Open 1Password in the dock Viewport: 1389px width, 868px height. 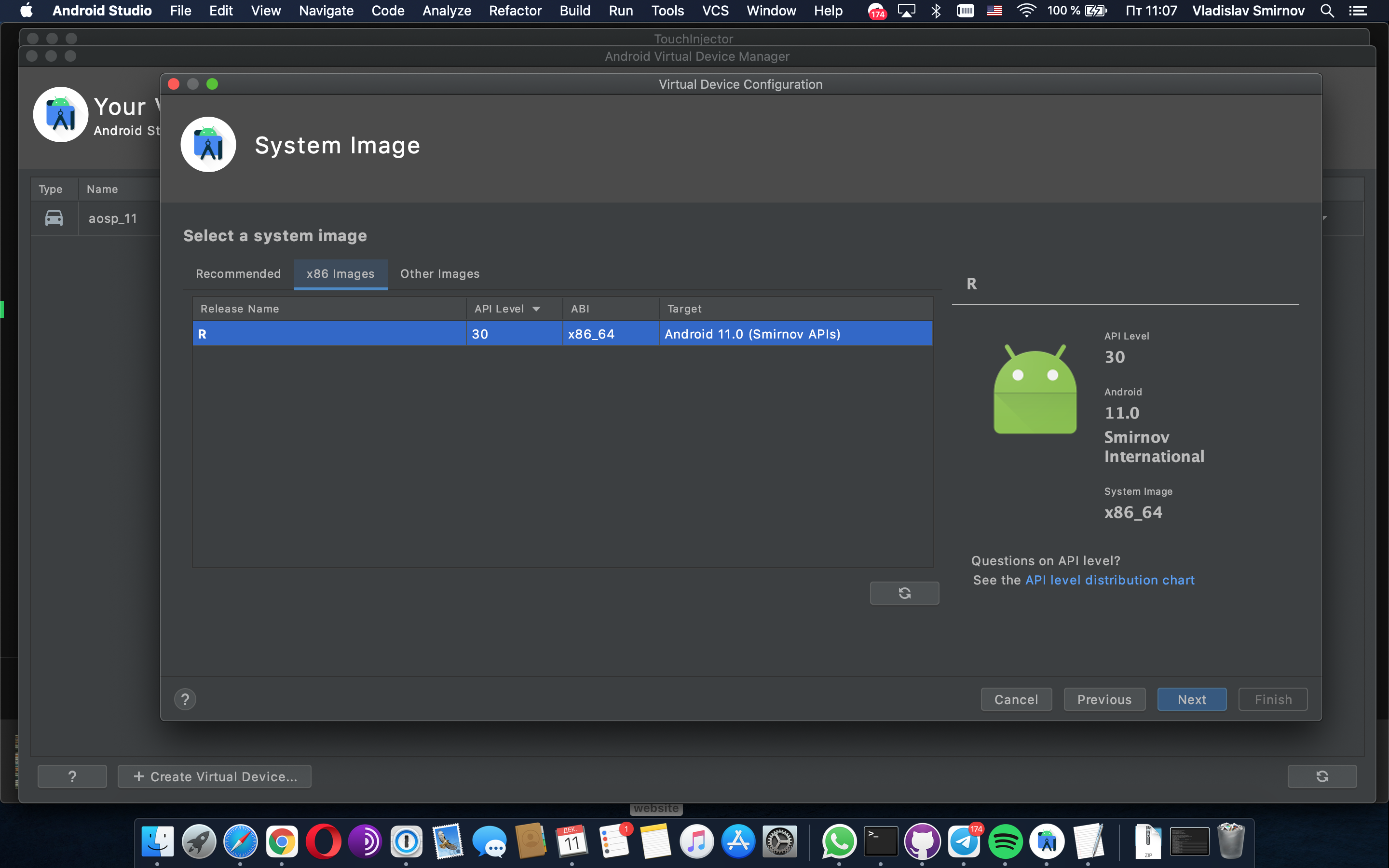click(x=407, y=842)
